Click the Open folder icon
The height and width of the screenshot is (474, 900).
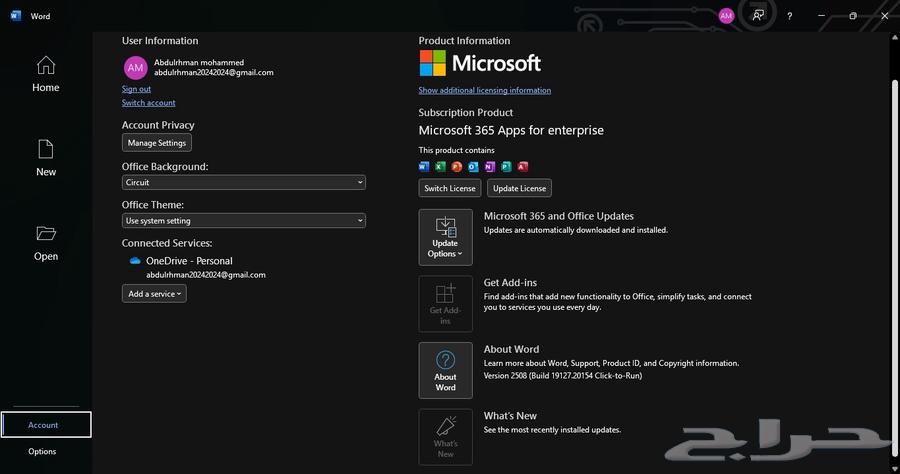pyautogui.click(x=46, y=234)
